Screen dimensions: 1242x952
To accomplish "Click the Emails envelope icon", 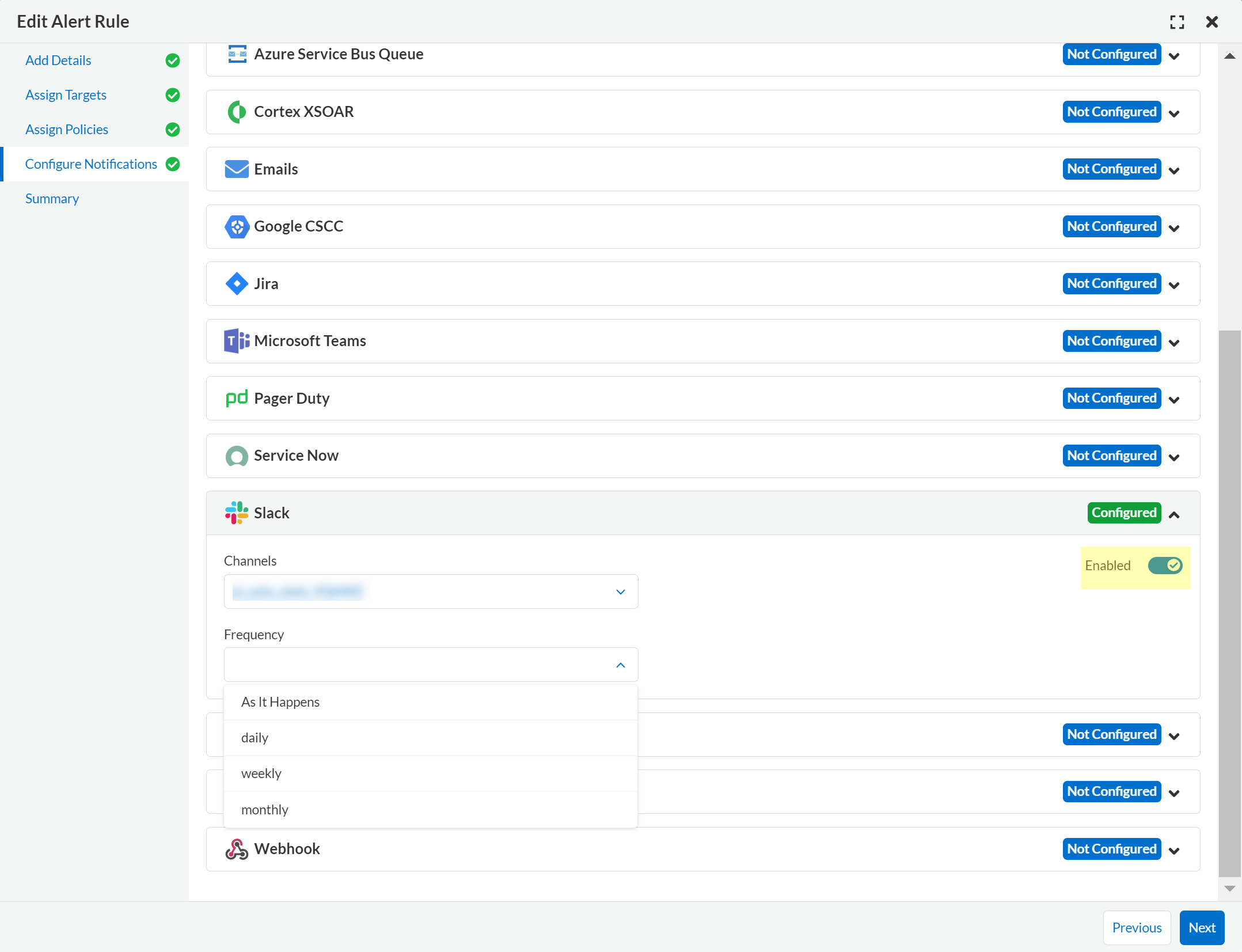I will tap(237, 169).
